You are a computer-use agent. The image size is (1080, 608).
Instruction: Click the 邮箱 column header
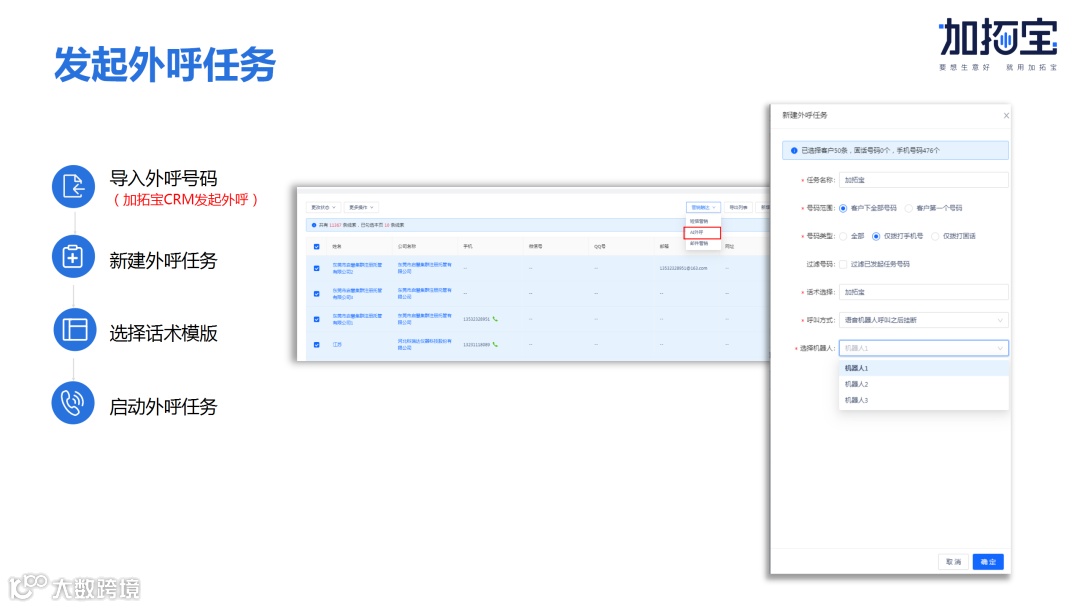[x=664, y=247]
